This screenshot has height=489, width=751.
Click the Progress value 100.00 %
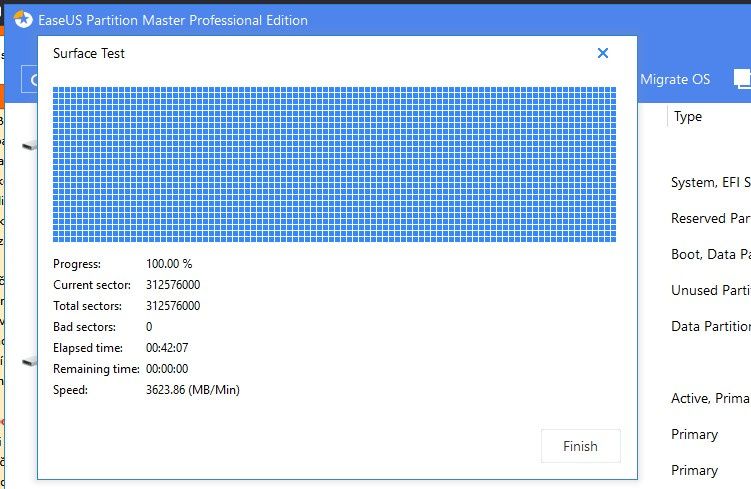pos(169,264)
